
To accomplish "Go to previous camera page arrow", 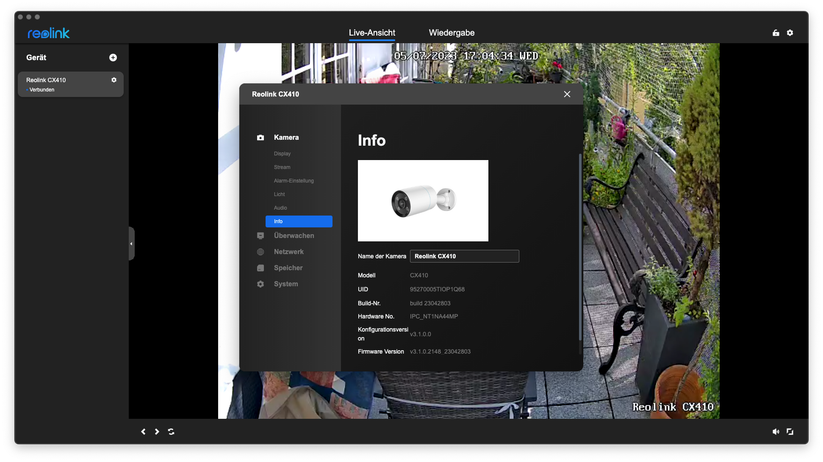I will click(x=143, y=432).
